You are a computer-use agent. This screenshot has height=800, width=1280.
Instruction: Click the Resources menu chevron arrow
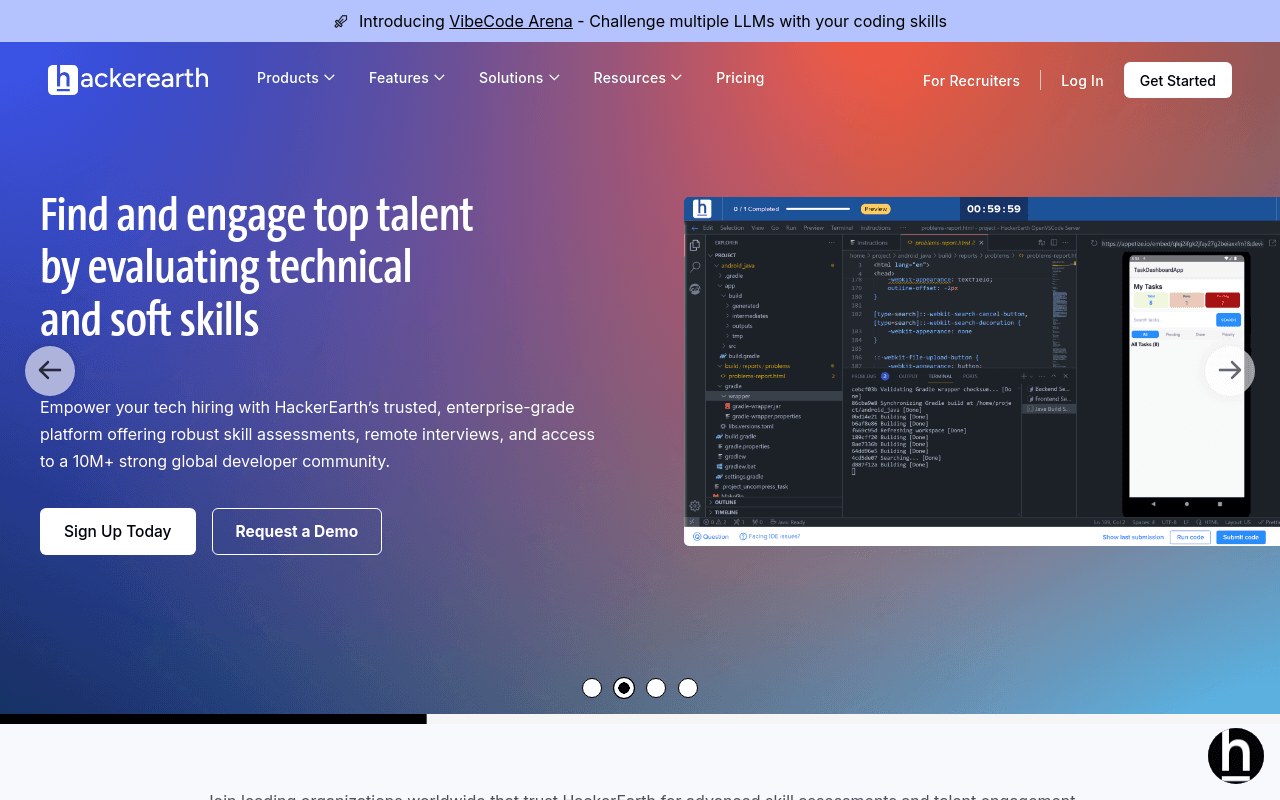676,78
